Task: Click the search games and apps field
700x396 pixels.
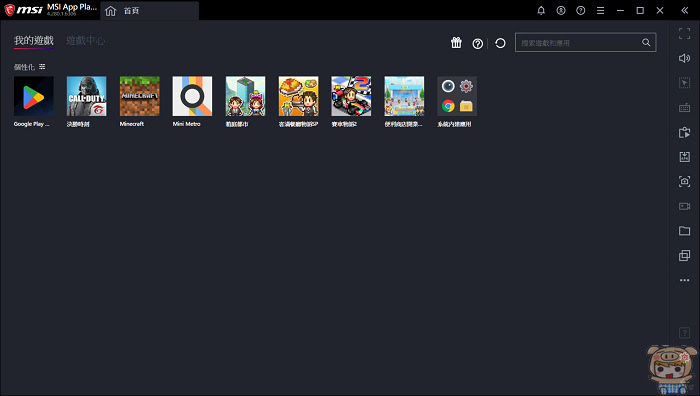Action: coord(585,42)
